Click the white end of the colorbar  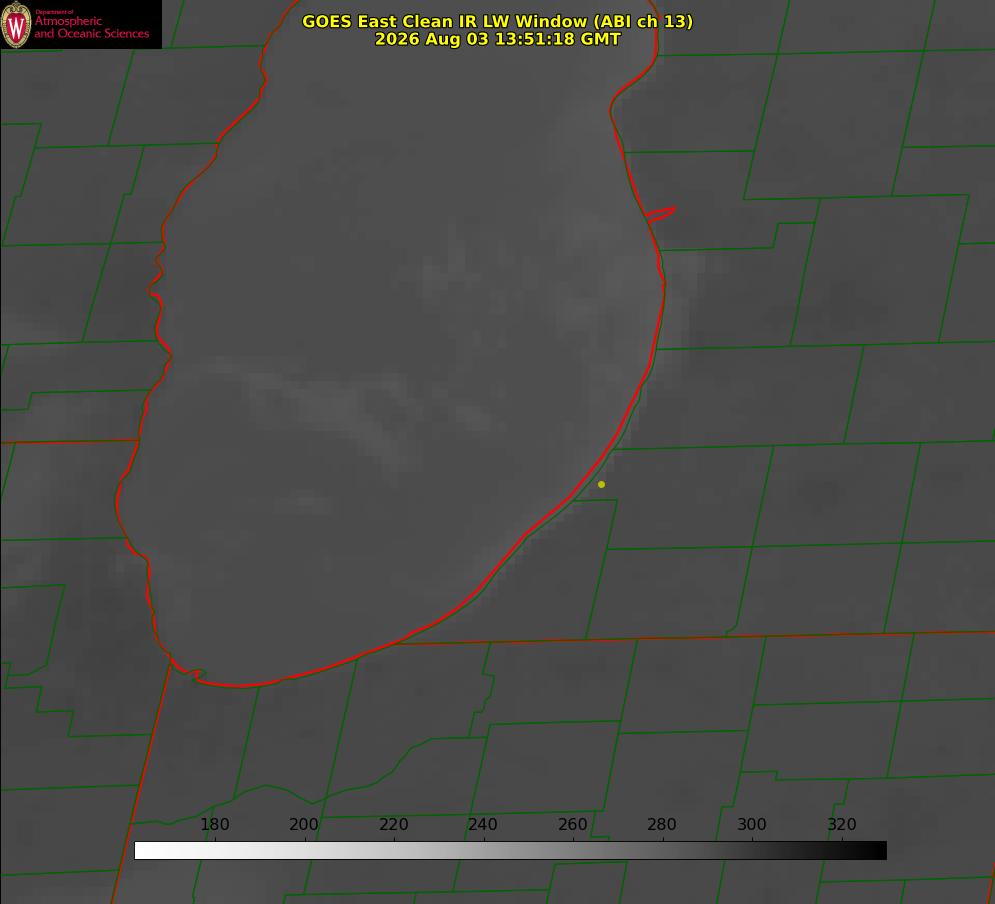click(x=143, y=851)
